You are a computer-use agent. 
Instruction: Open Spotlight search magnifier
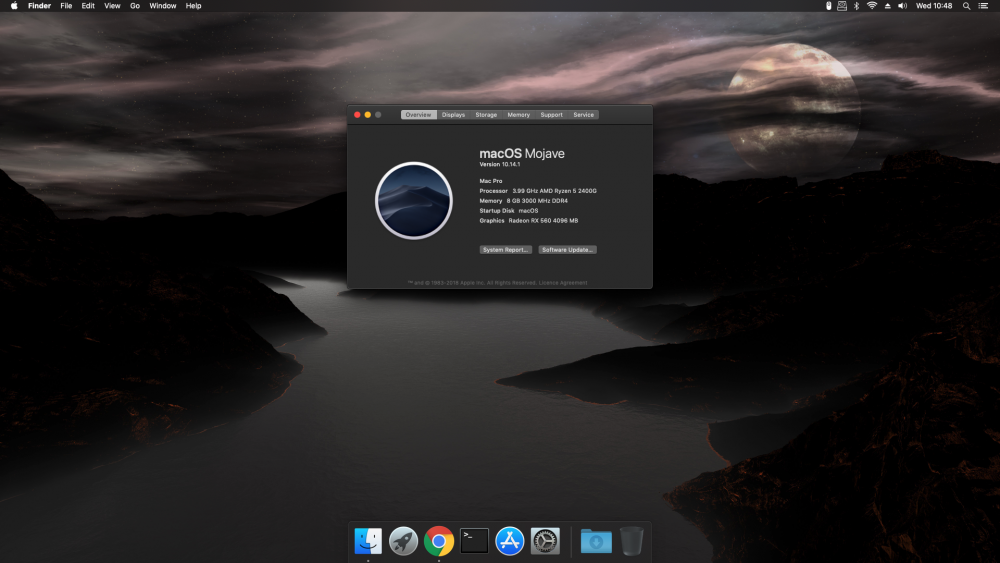(x=967, y=6)
